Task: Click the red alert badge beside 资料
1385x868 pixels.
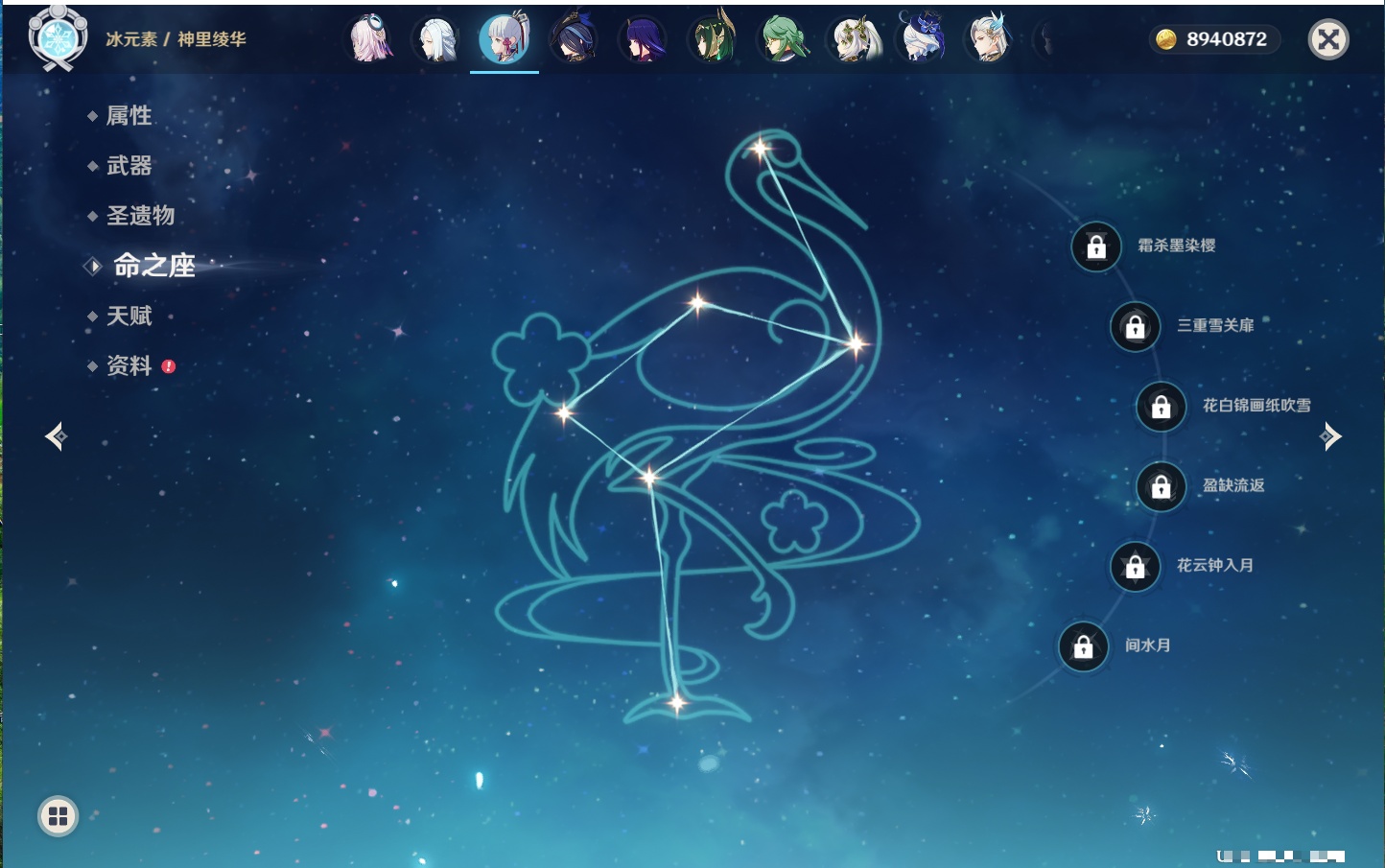Action: point(169,366)
